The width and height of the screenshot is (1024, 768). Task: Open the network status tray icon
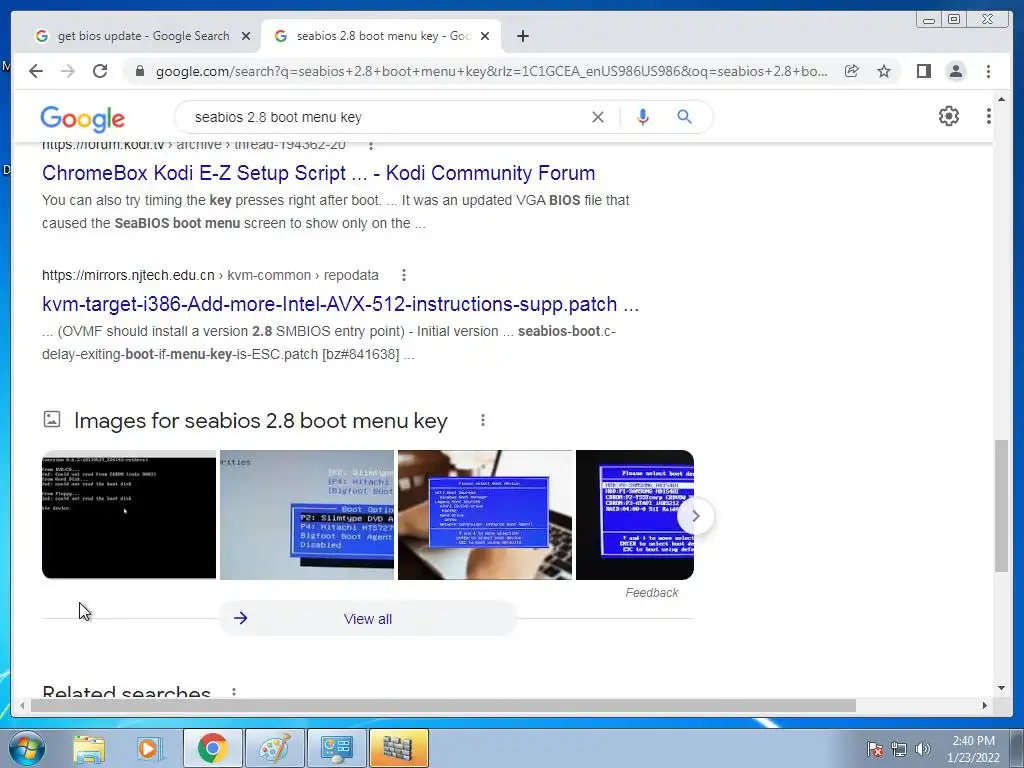click(x=899, y=749)
